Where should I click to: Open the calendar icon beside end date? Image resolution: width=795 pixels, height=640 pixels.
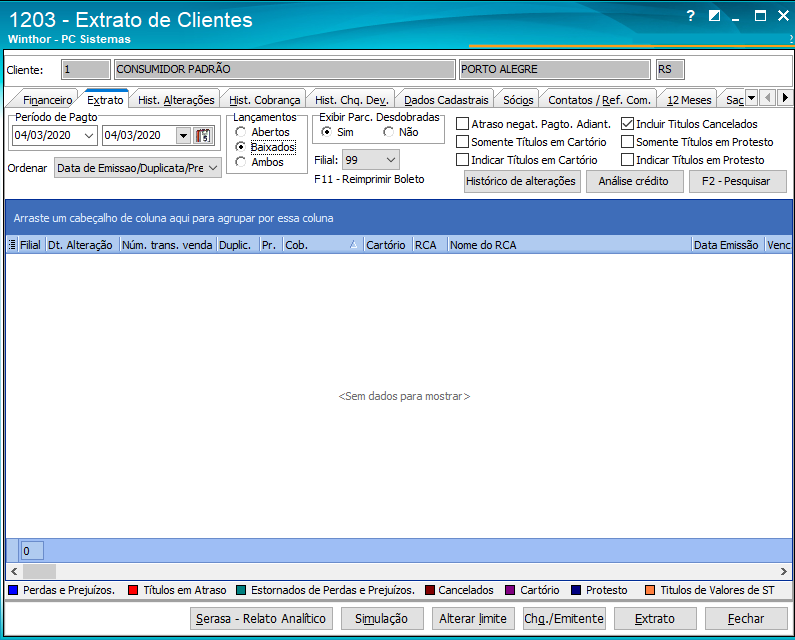coord(203,135)
